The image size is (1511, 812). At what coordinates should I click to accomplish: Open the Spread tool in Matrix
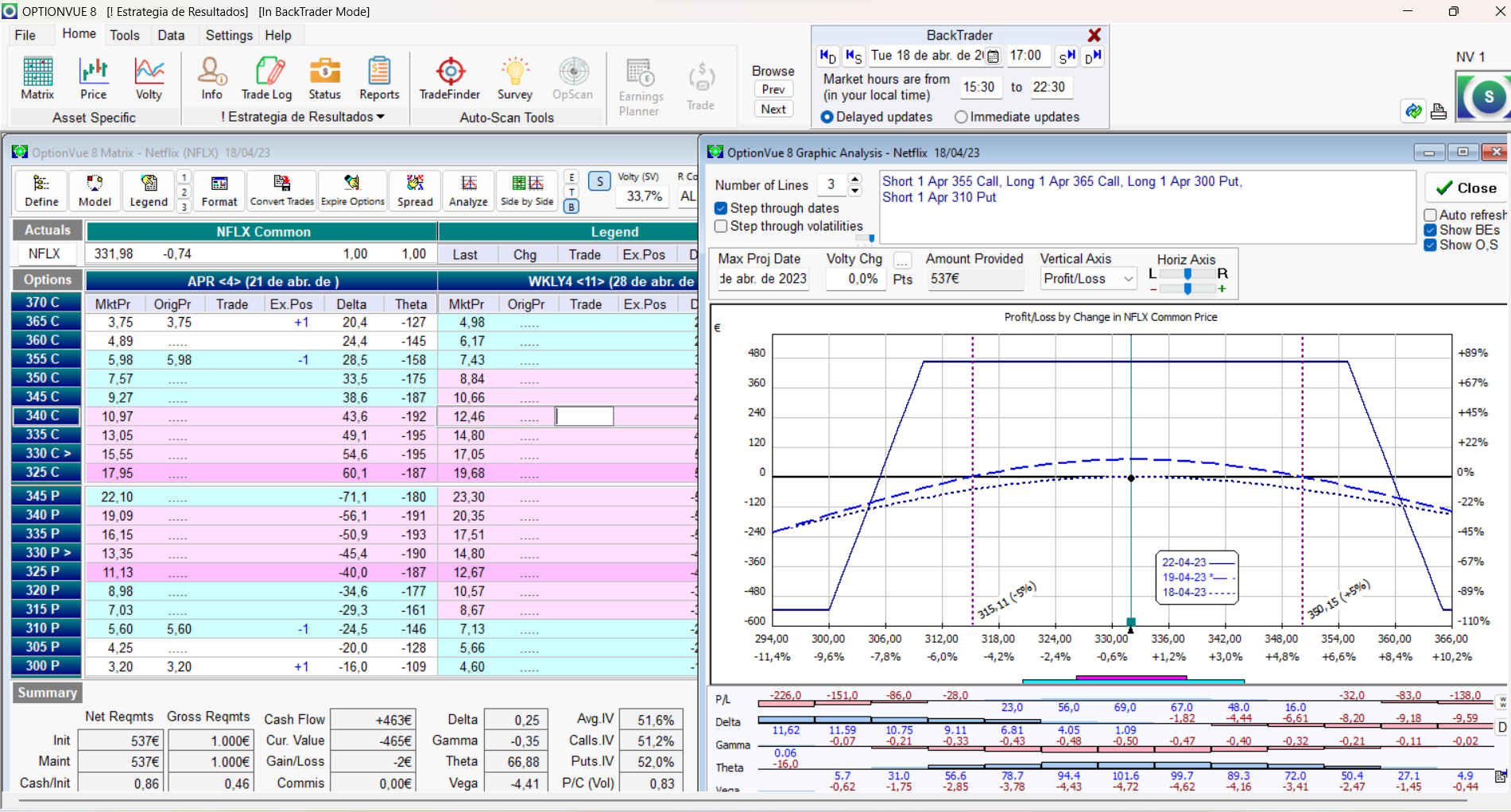415,191
